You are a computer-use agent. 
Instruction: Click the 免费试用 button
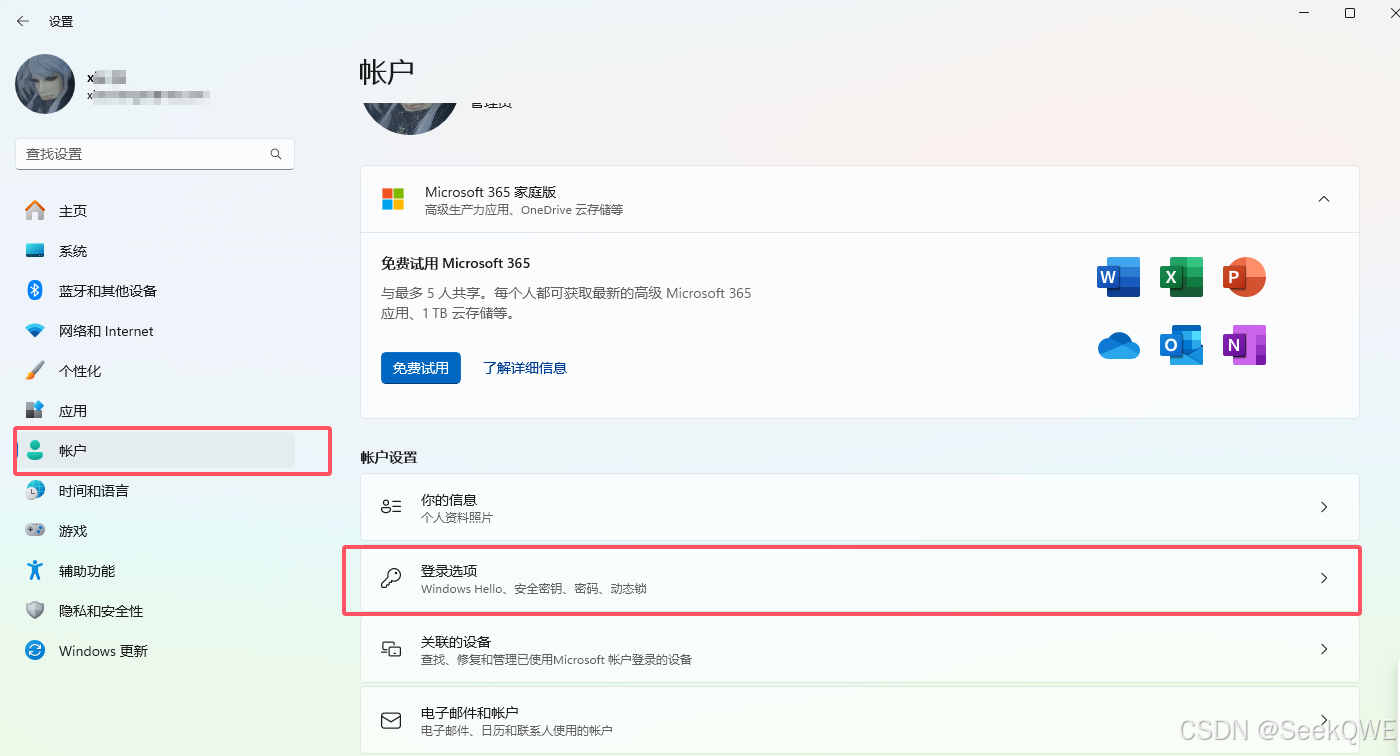421,368
